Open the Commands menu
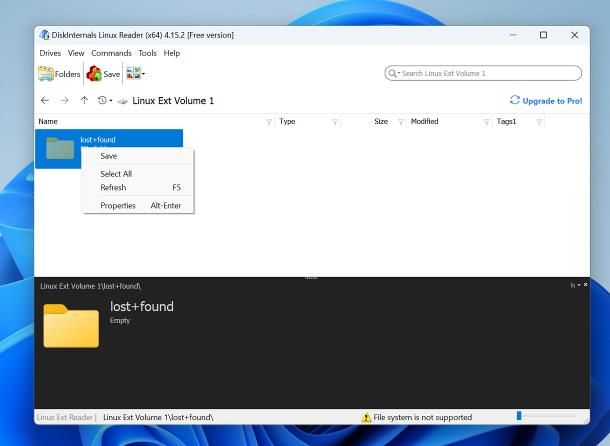Screen dimensions: 610x446 111,53
